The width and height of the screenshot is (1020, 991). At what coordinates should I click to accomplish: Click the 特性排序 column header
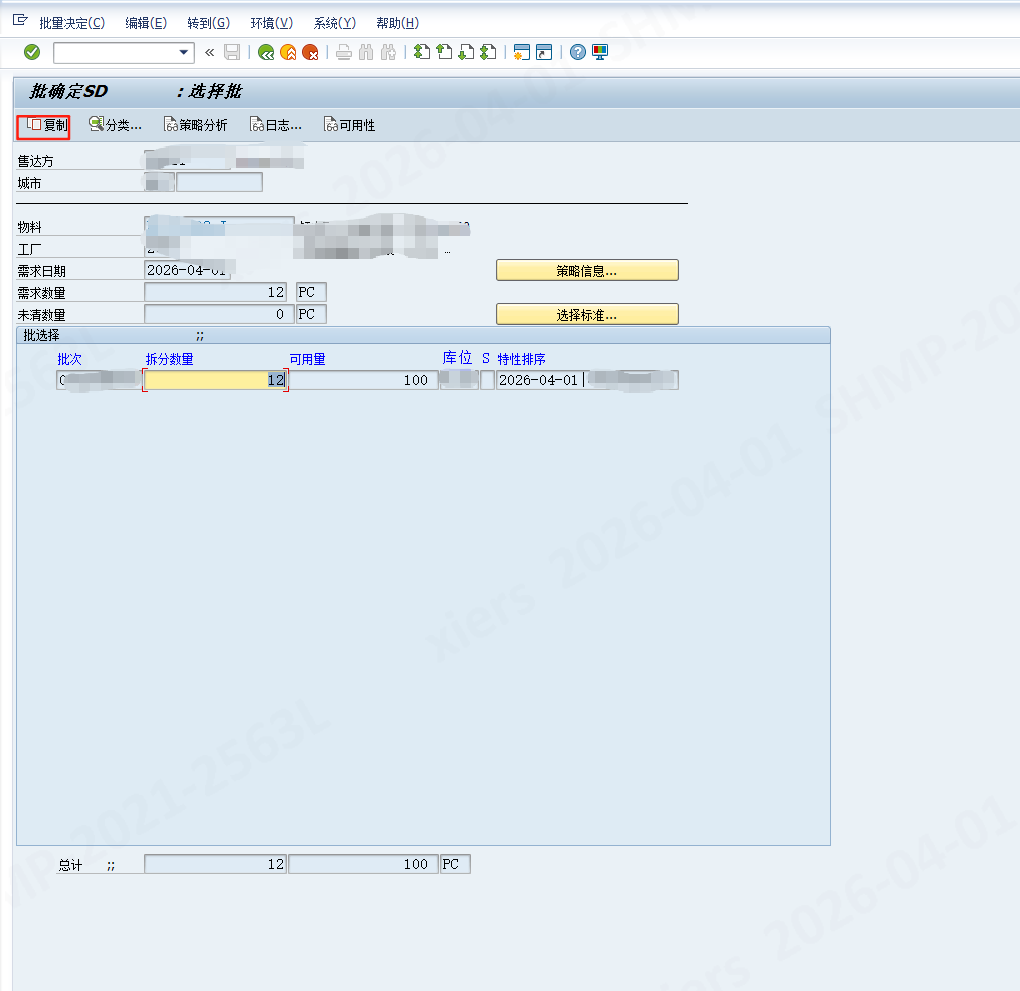click(521, 359)
